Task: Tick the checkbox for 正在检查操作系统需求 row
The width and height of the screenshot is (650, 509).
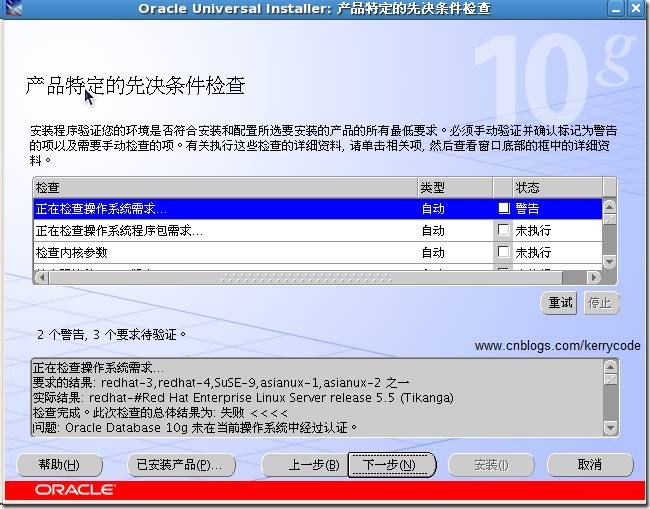Action: pos(504,208)
